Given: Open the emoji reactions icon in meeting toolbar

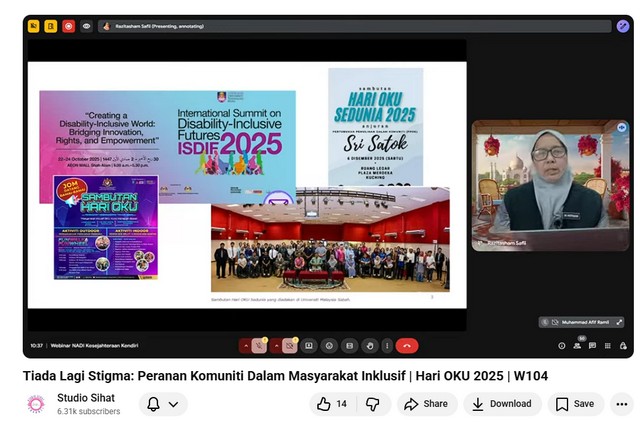Looking at the screenshot, I should pos(329,346).
